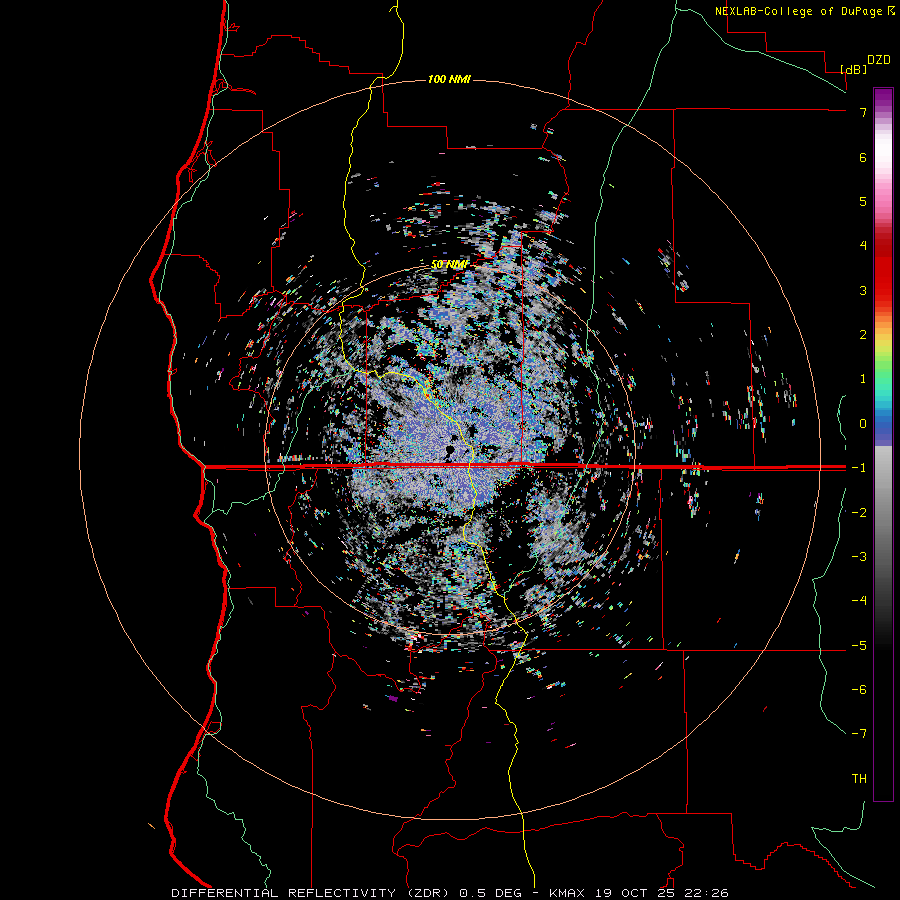Click the "[dB]" unit label
900x900 pixels.
click(854, 69)
